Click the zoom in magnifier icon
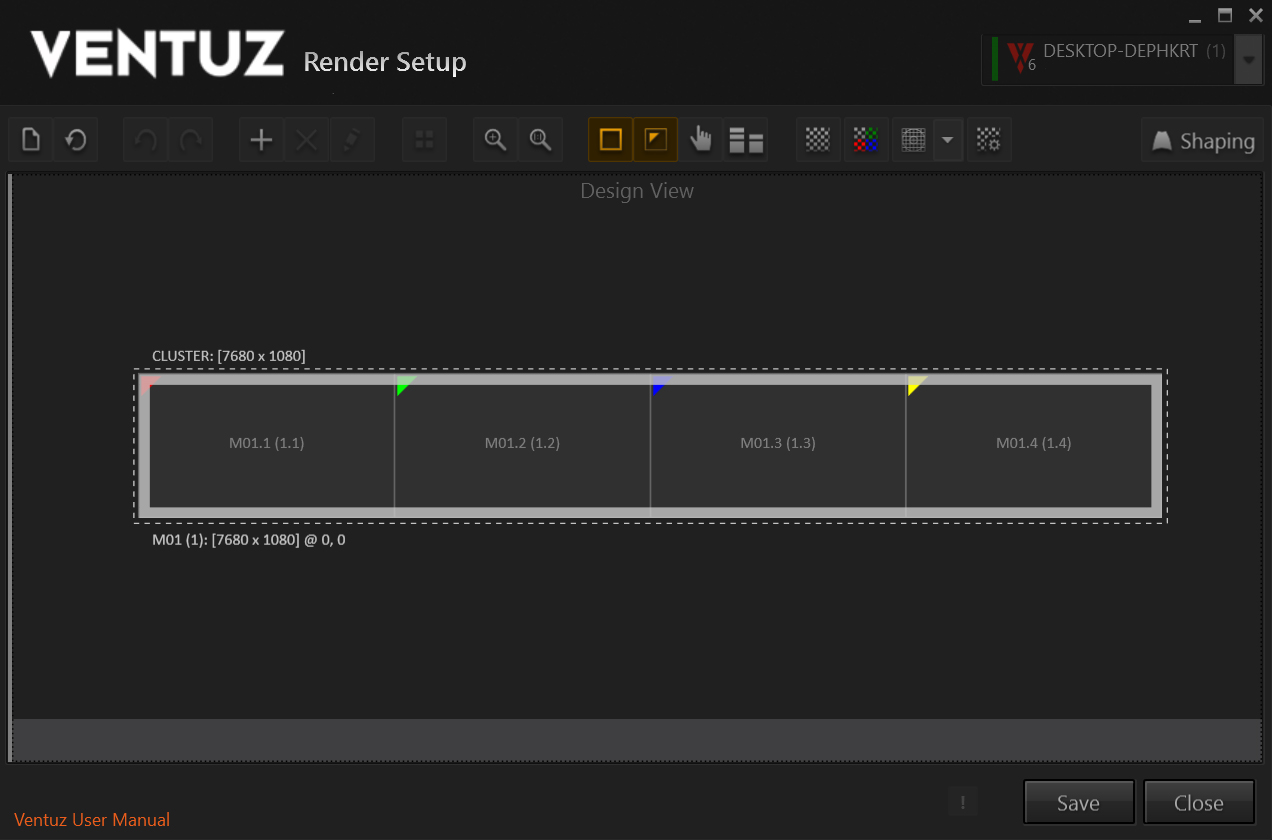The image size is (1272, 840). pyautogui.click(x=495, y=140)
